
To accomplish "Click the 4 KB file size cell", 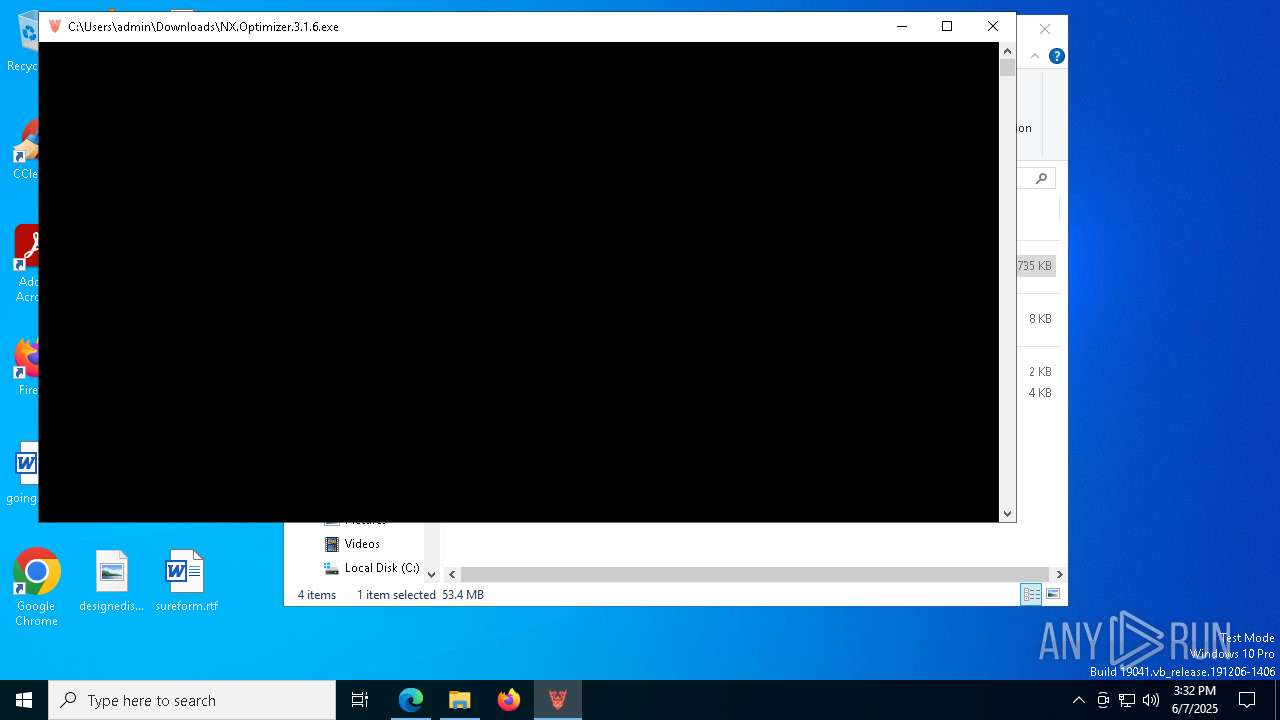I will coord(1040,393).
